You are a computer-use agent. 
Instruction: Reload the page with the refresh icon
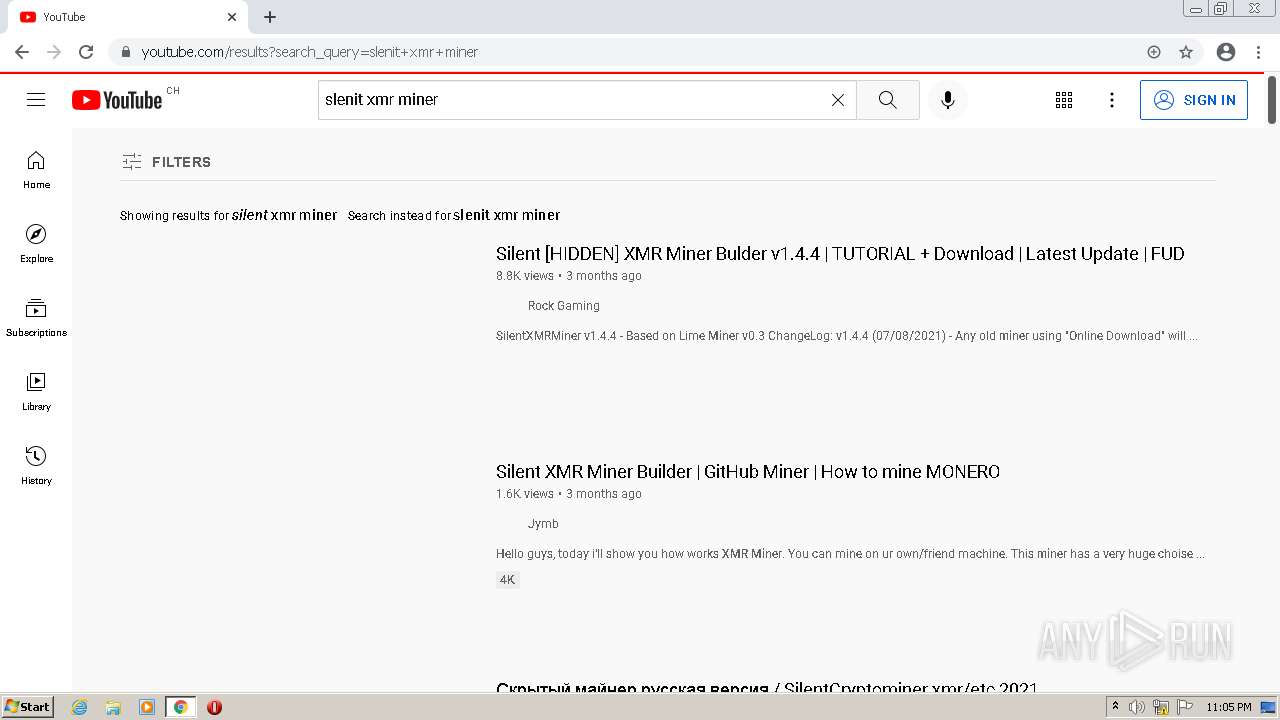[x=86, y=52]
